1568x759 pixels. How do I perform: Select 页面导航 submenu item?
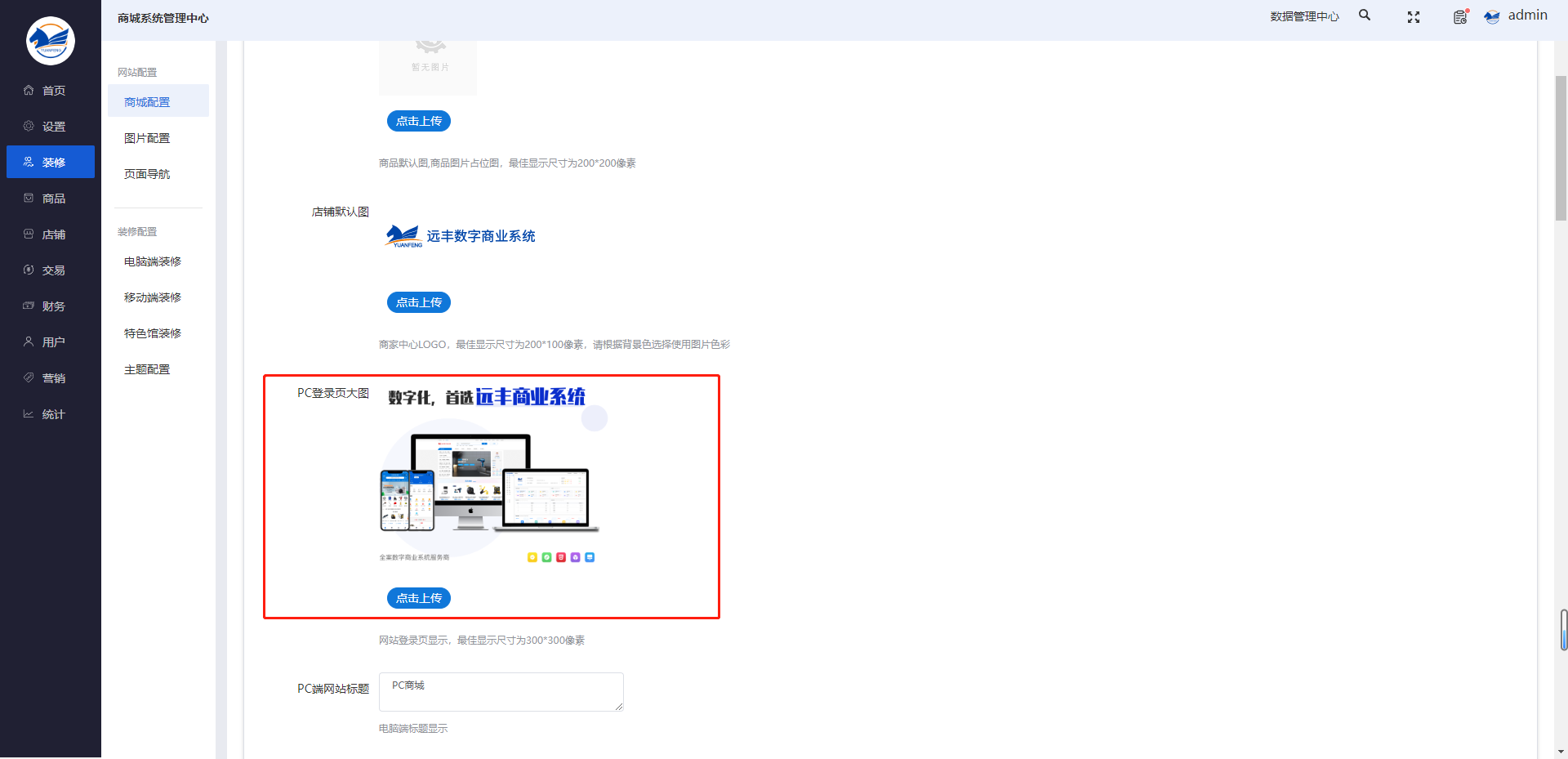tap(158, 174)
